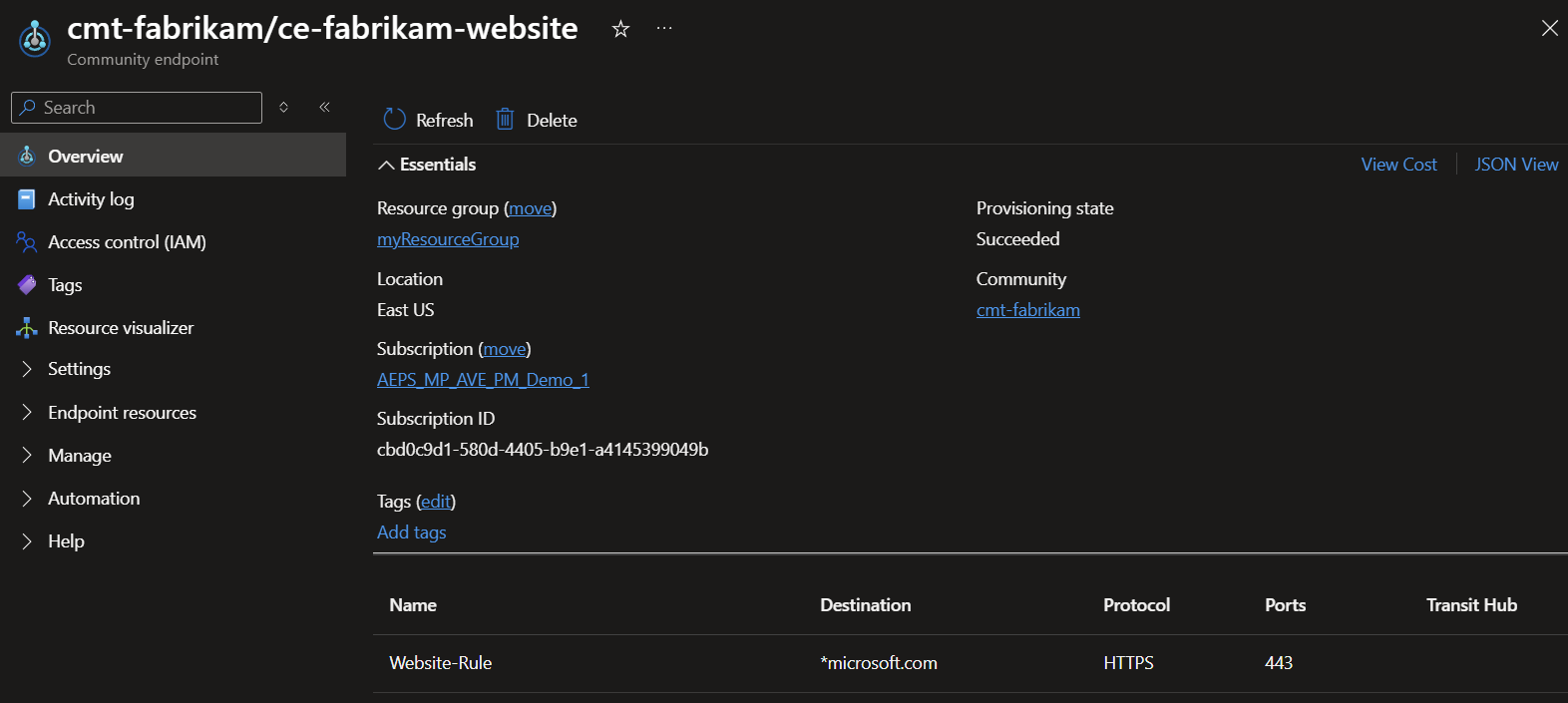Viewport: 1568px width, 703px height.
Task: Click the Overview sidebar icon
Action: coord(27,156)
